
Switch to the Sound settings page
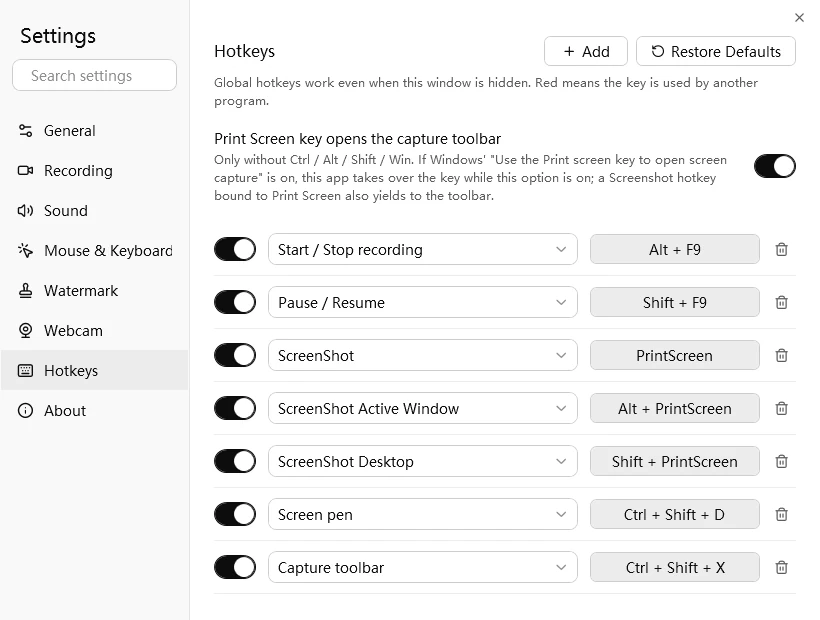pos(94,210)
